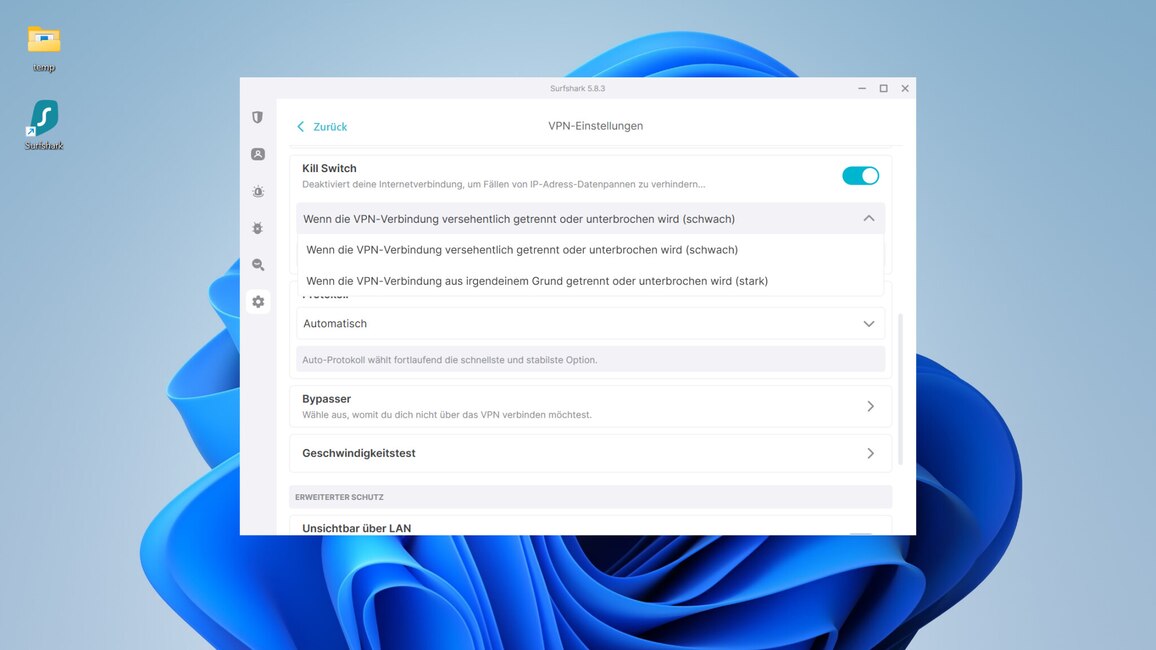Open the Surfshark desktop shortcut
Viewport: 1156px width, 650px height.
pyautogui.click(x=44, y=118)
